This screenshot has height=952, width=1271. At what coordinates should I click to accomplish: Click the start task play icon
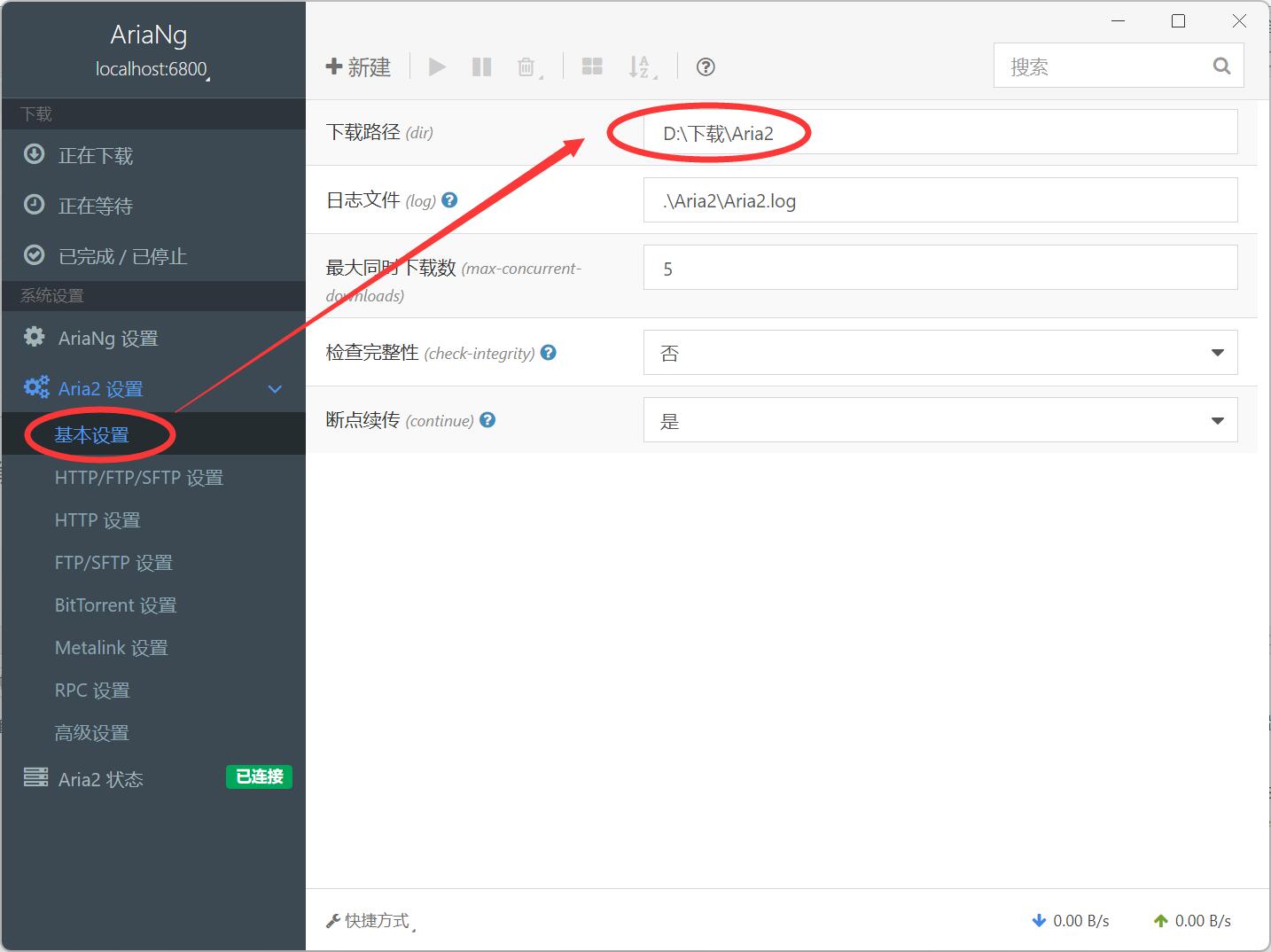coord(437,67)
